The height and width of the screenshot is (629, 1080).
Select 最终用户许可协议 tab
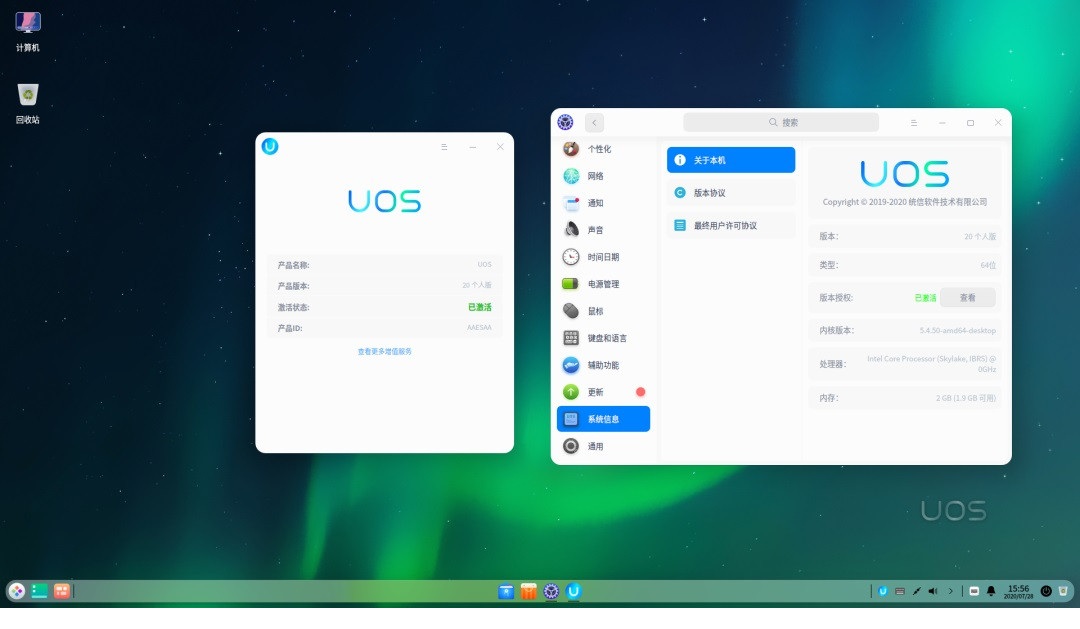click(x=731, y=225)
